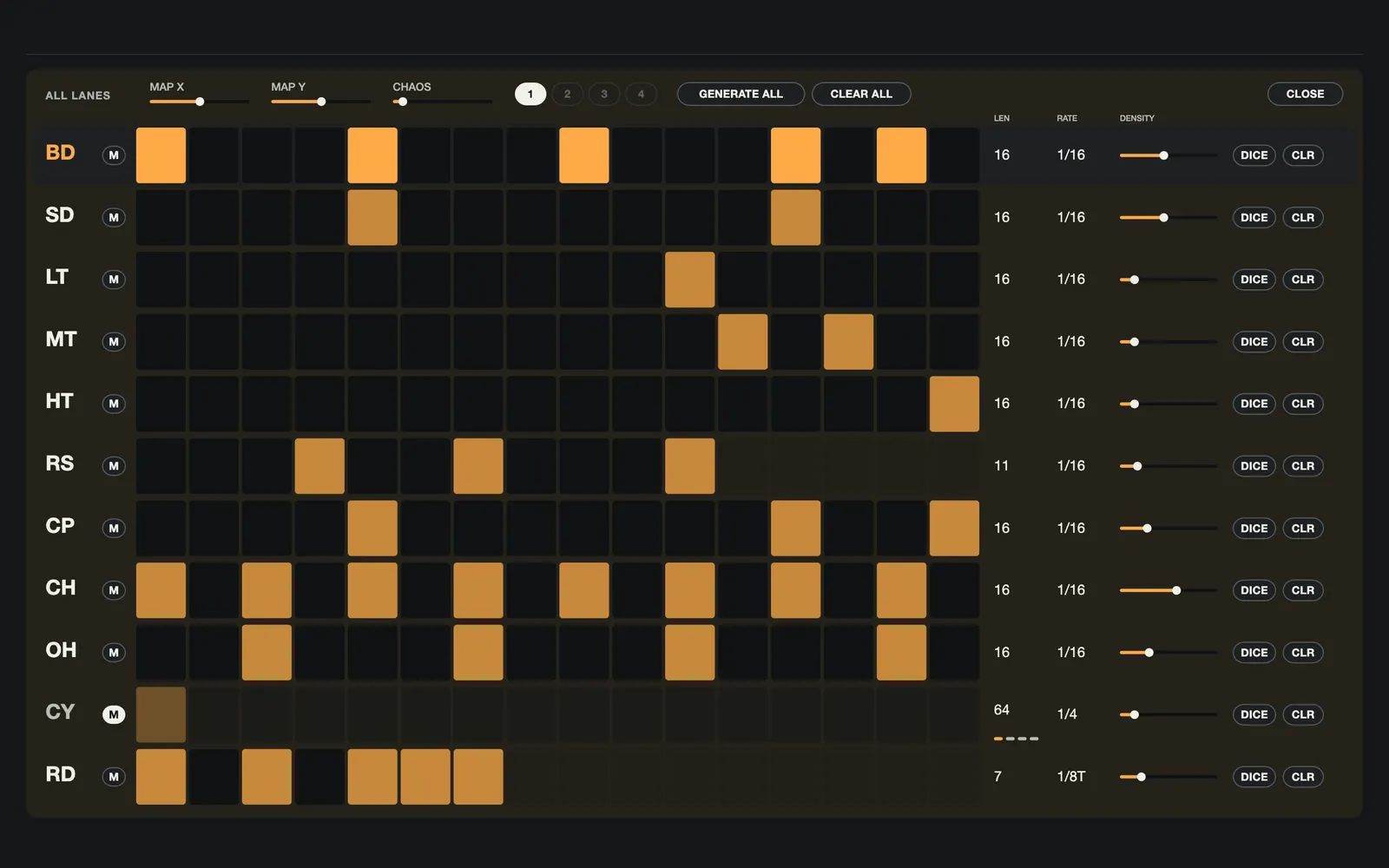1389x868 pixels.
Task: Click the RD lane rate 1/8T
Action: (x=1071, y=777)
